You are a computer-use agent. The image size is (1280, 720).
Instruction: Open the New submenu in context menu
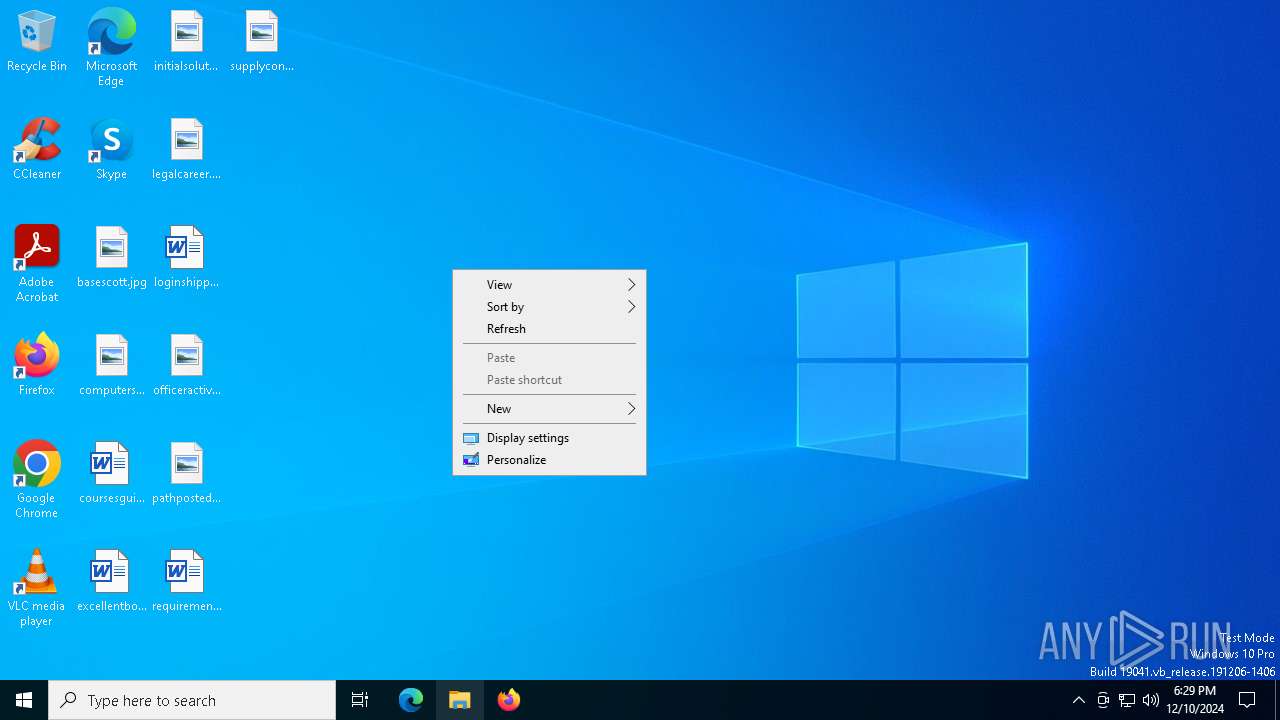549,409
